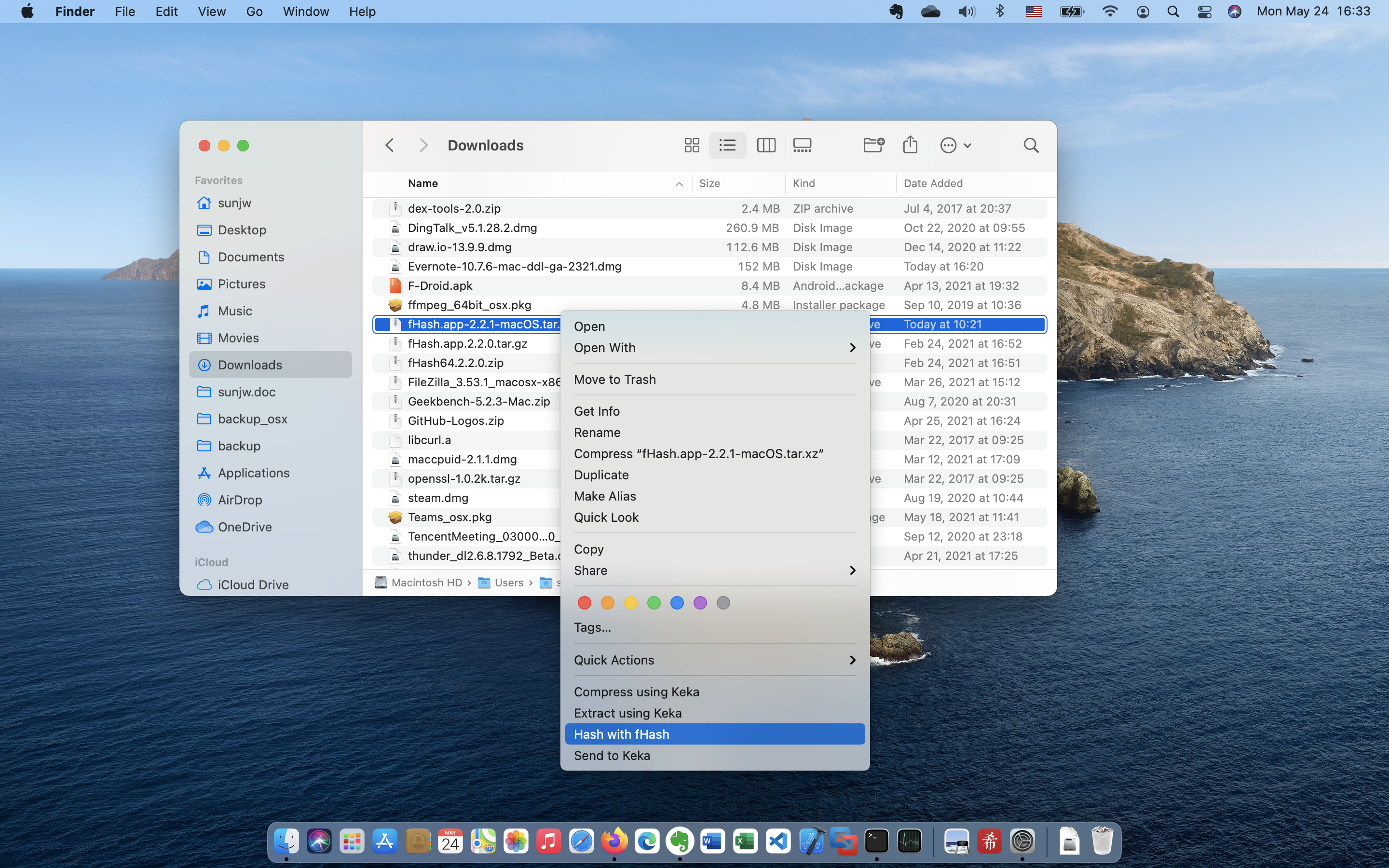Select the steam.dmg file row
1389x868 pixels.
(438, 498)
